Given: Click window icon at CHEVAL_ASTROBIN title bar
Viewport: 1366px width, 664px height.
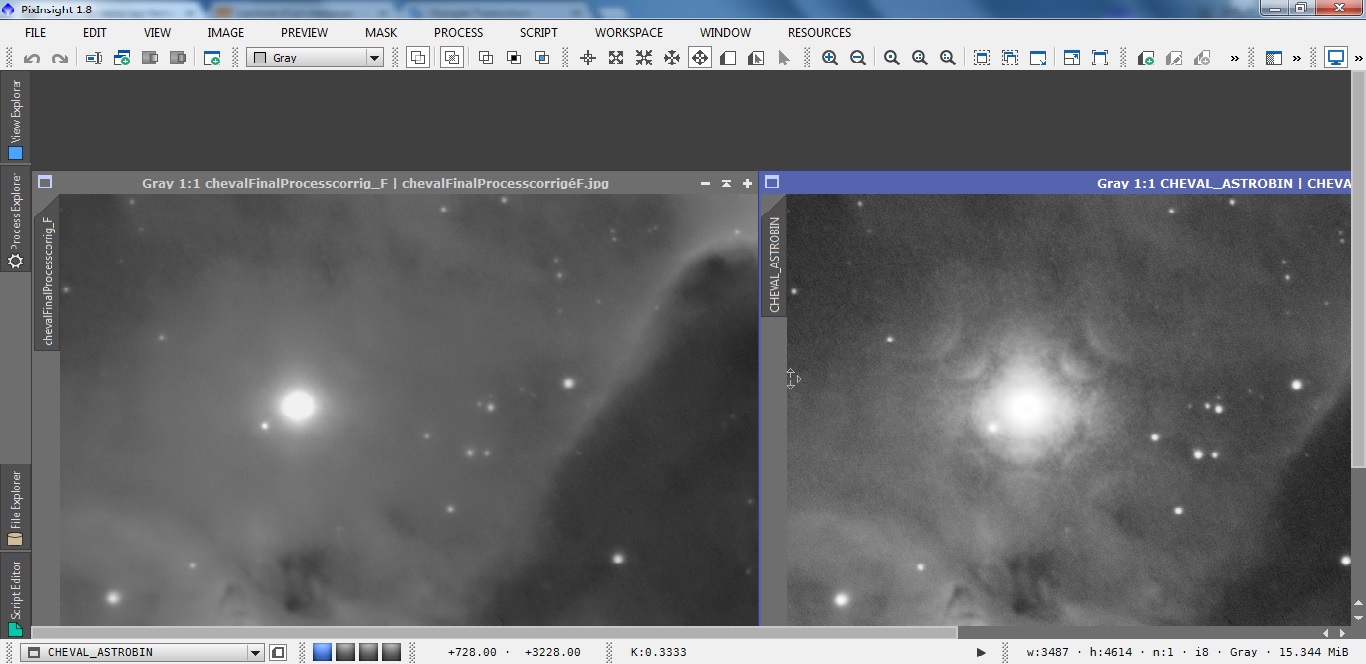Looking at the screenshot, I should click(772, 183).
